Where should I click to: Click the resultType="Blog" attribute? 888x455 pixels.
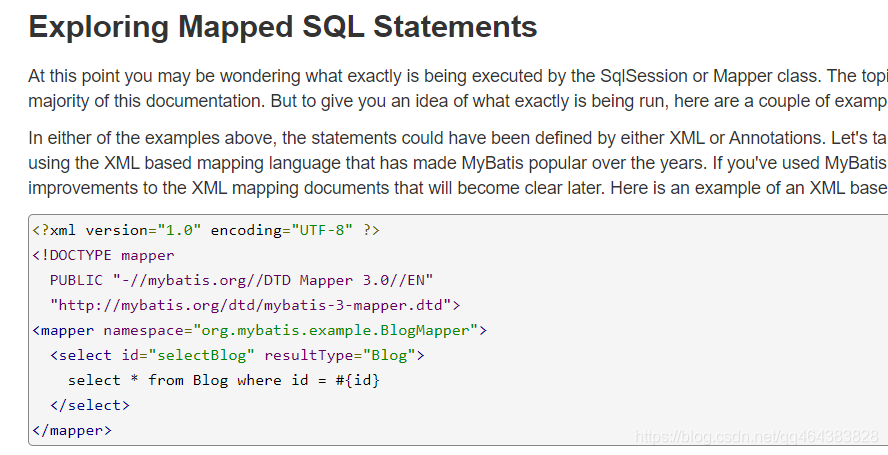(340, 355)
